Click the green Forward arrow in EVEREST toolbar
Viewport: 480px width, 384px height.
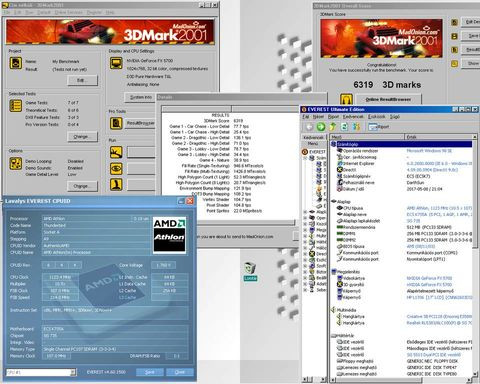pos(321,127)
